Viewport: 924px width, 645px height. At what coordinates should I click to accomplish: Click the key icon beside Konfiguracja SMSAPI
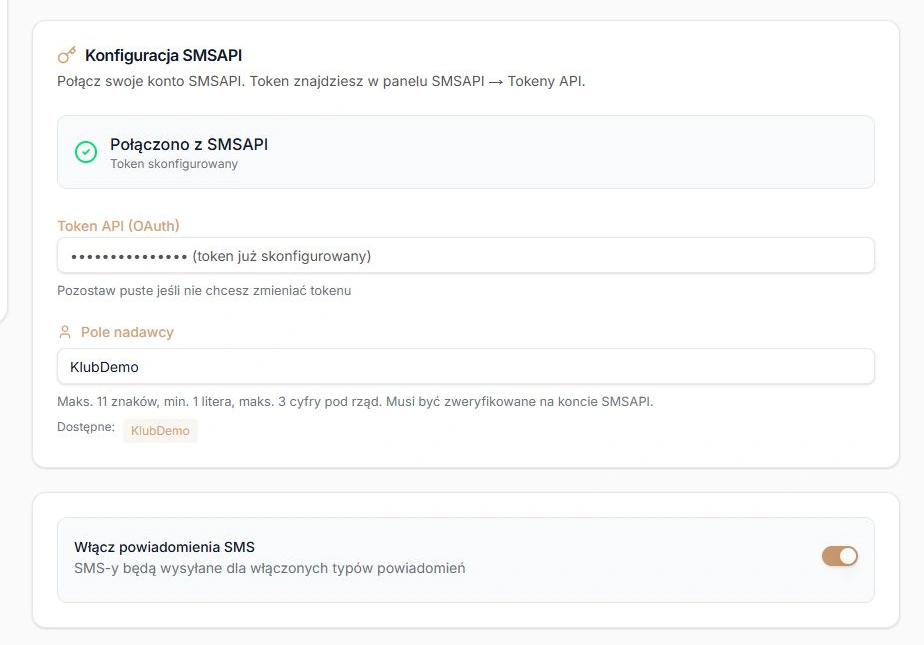tap(67, 55)
